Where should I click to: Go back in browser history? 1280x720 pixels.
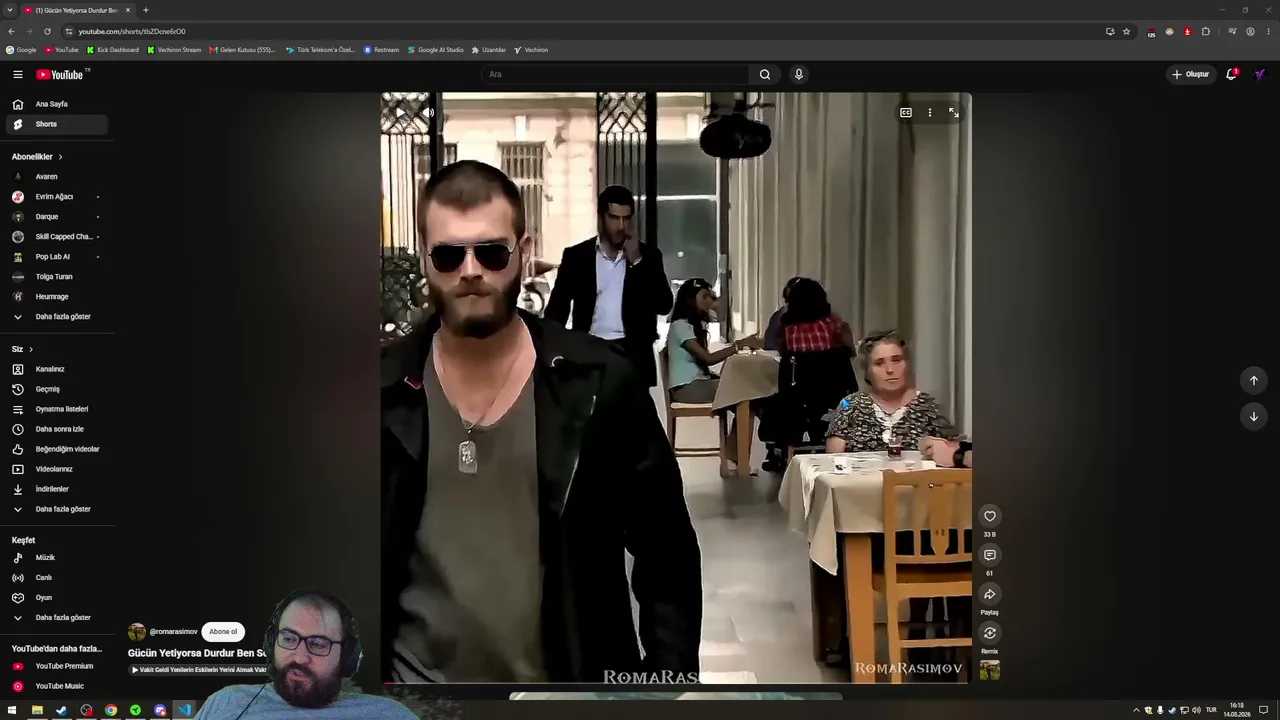11,31
